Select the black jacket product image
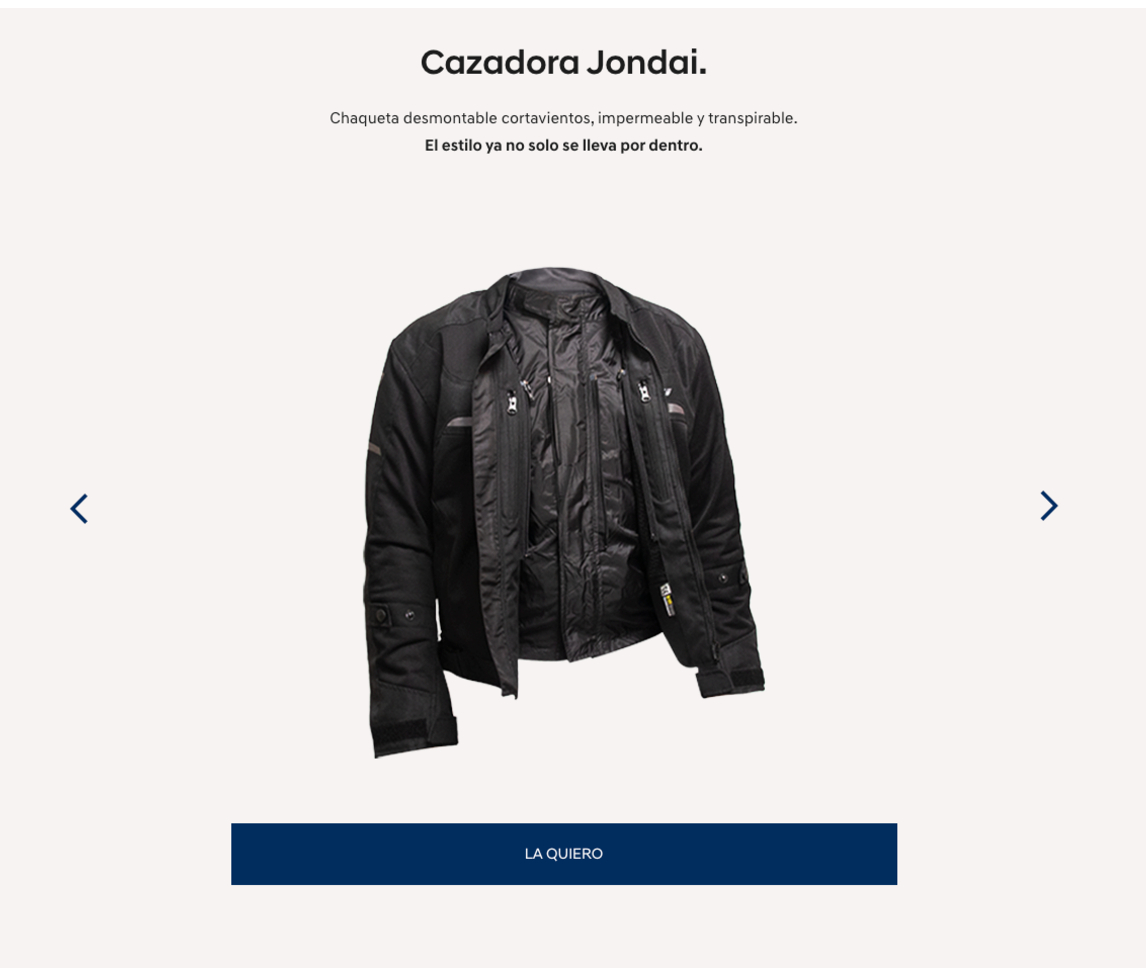This screenshot has width=1146, height=968. click(563, 512)
